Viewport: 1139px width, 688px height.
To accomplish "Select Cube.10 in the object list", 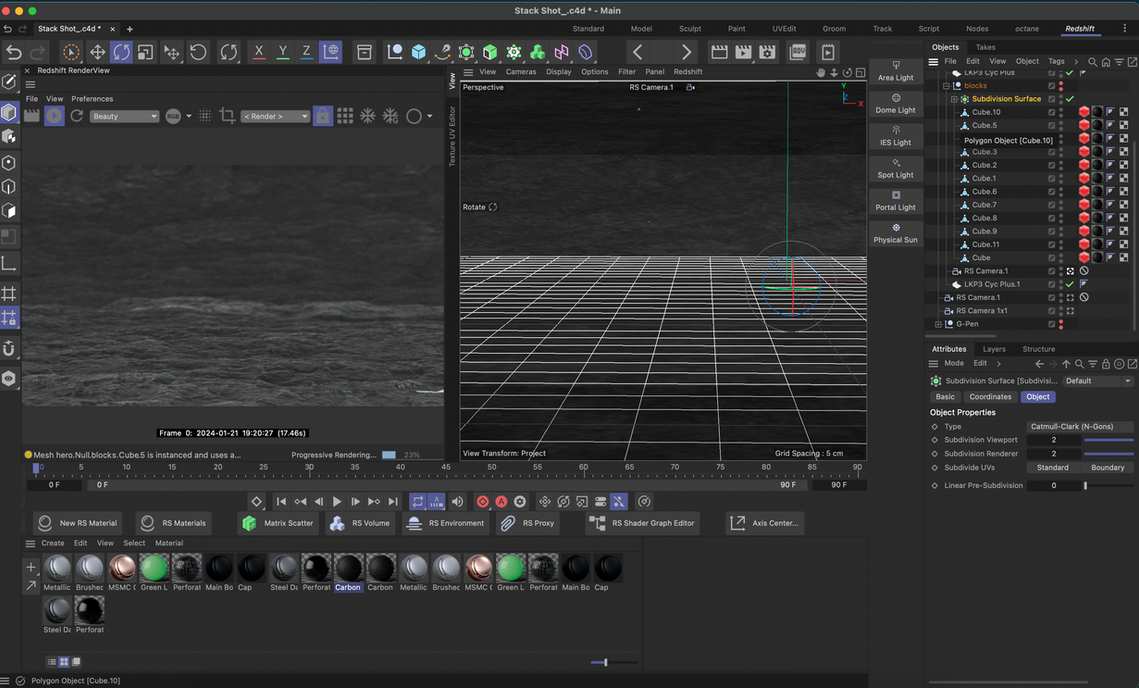I will [986, 113].
